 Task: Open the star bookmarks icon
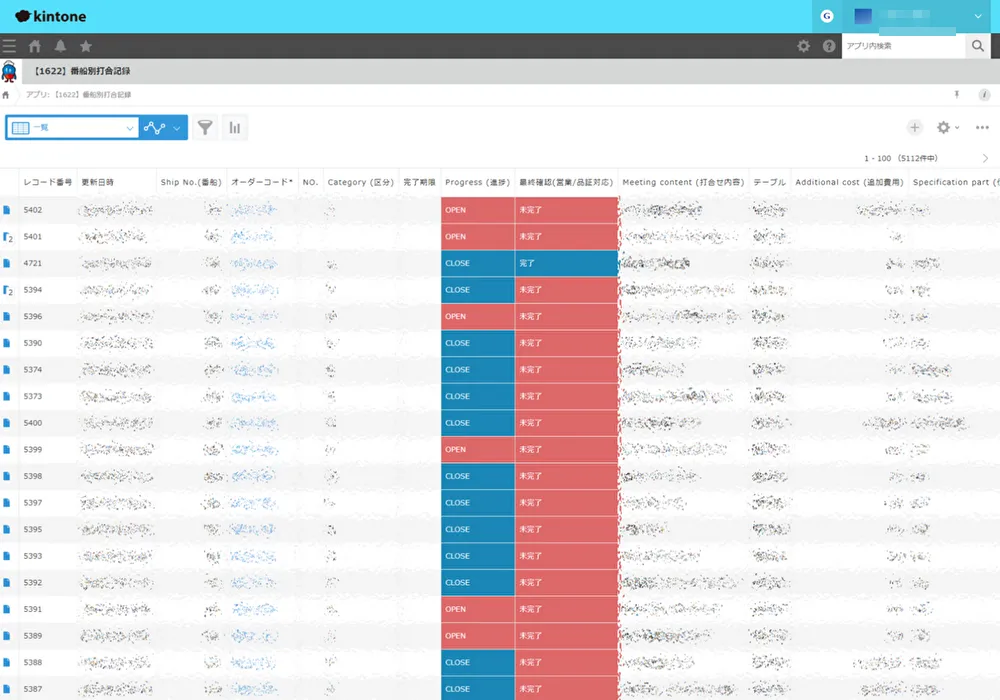point(86,46)
